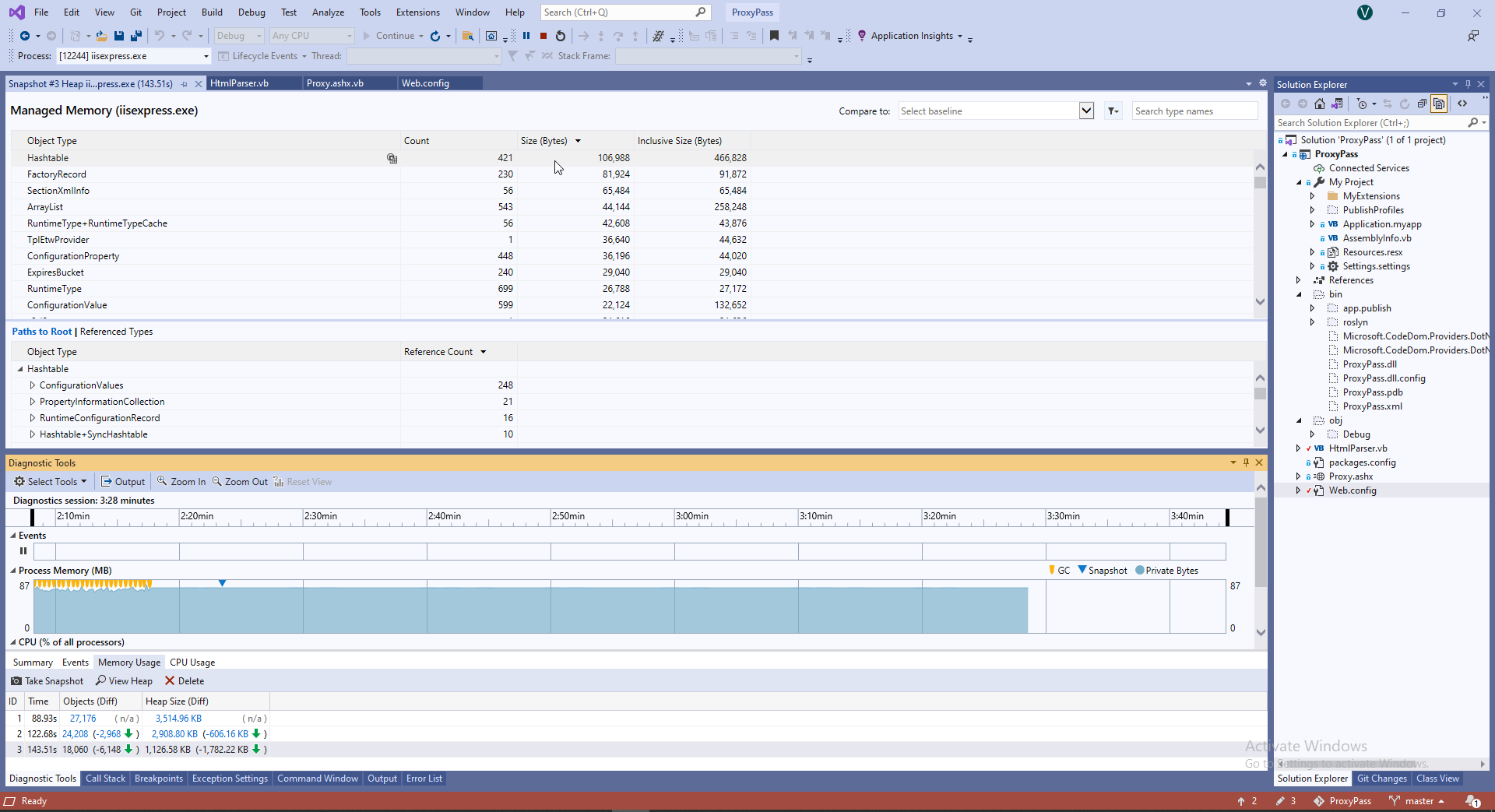The width and height of the screenshot is (1495, 812).
Task: Click the Home icon in Solution Explorer
Action: pos(1320,104)
